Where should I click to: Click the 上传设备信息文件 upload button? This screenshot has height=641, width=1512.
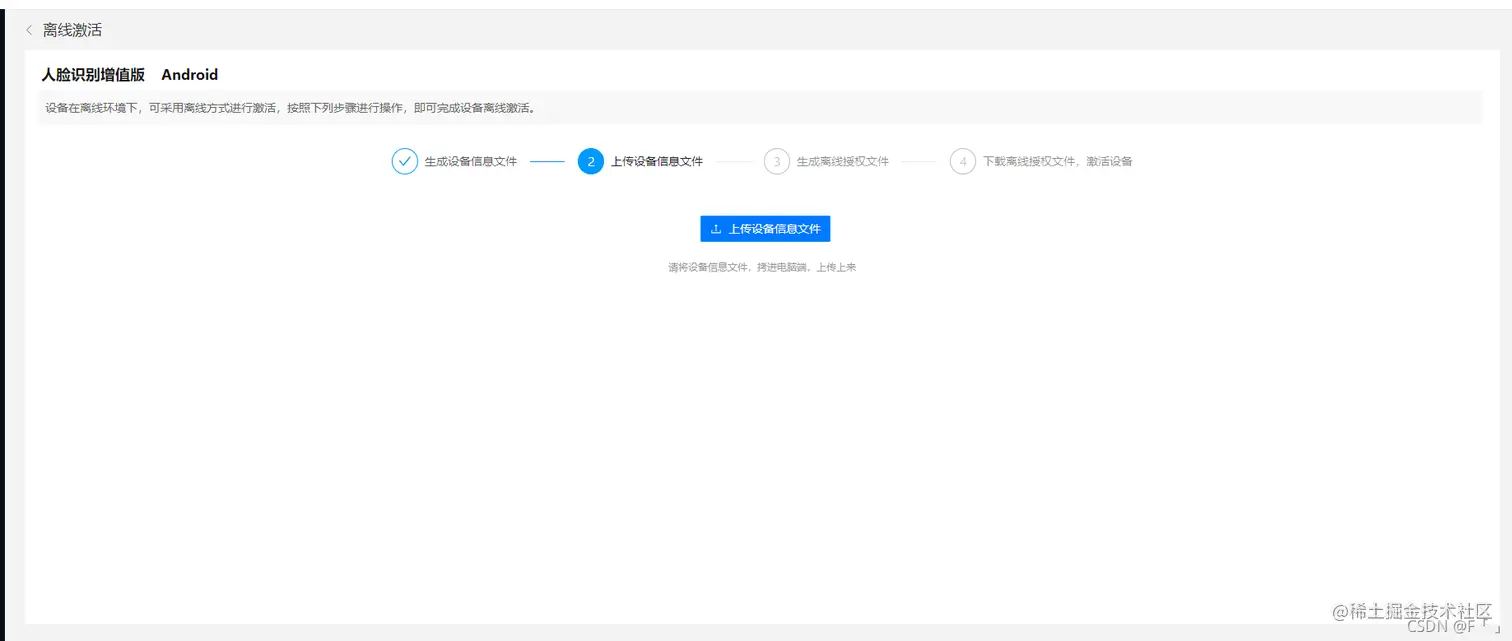pyautogui.click(x=765, y=228)
